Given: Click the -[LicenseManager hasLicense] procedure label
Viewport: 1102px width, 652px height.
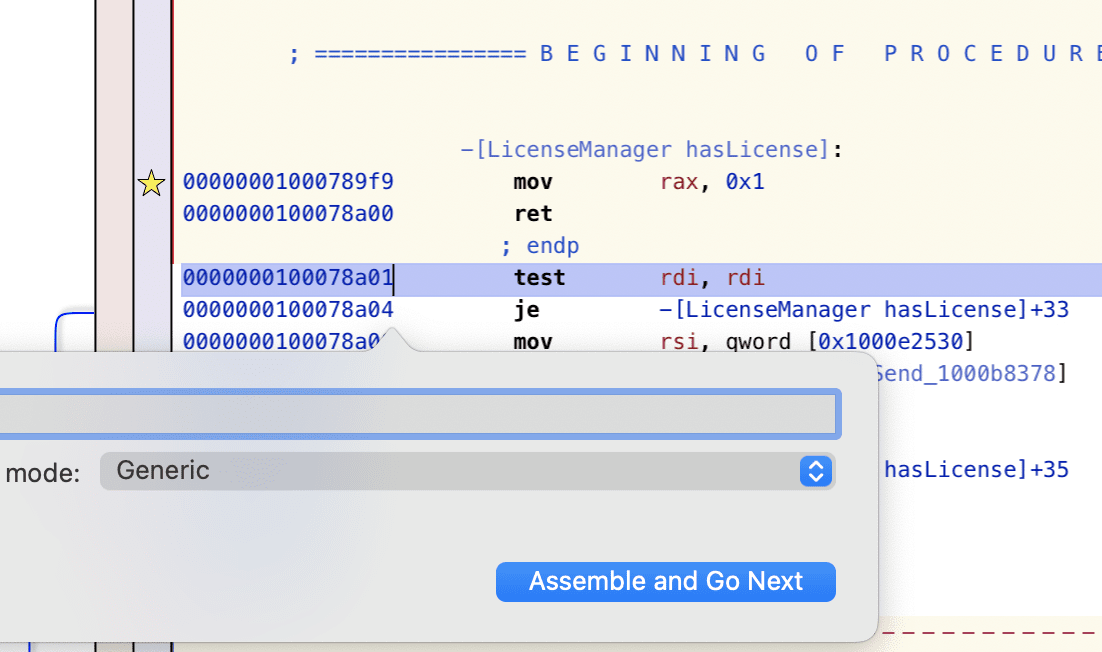Looking at the screenshot, I should pyautogui.click(x=645, y=150).
